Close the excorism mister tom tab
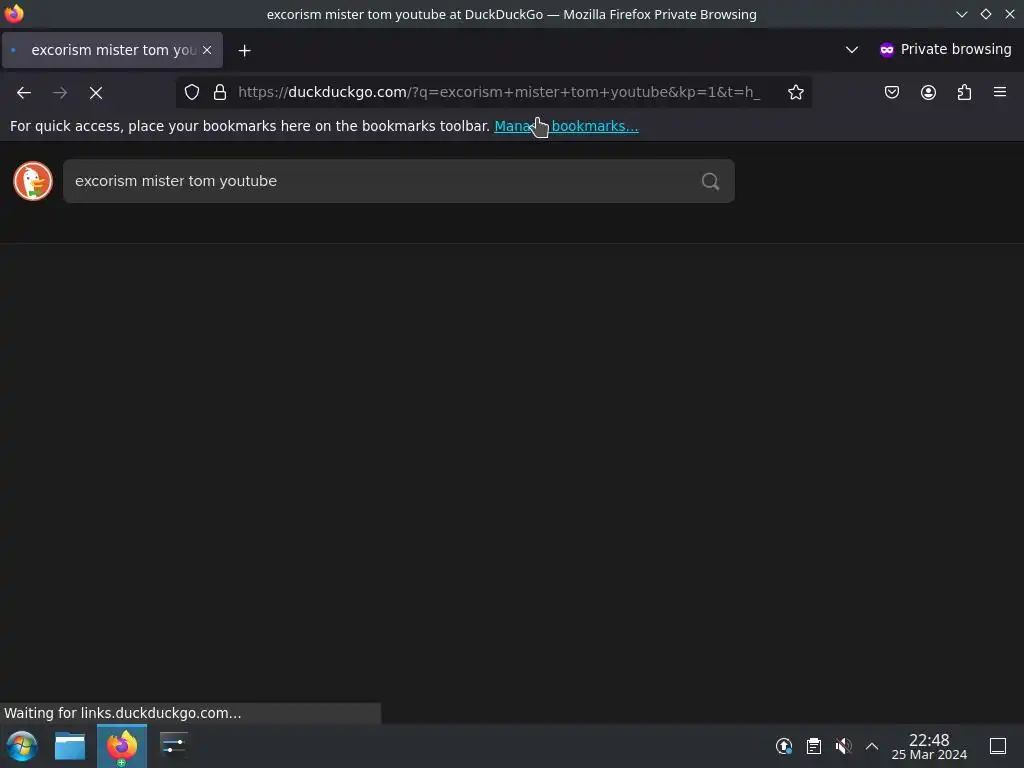This screenshot has width=1024, height=768. (207, 50)
